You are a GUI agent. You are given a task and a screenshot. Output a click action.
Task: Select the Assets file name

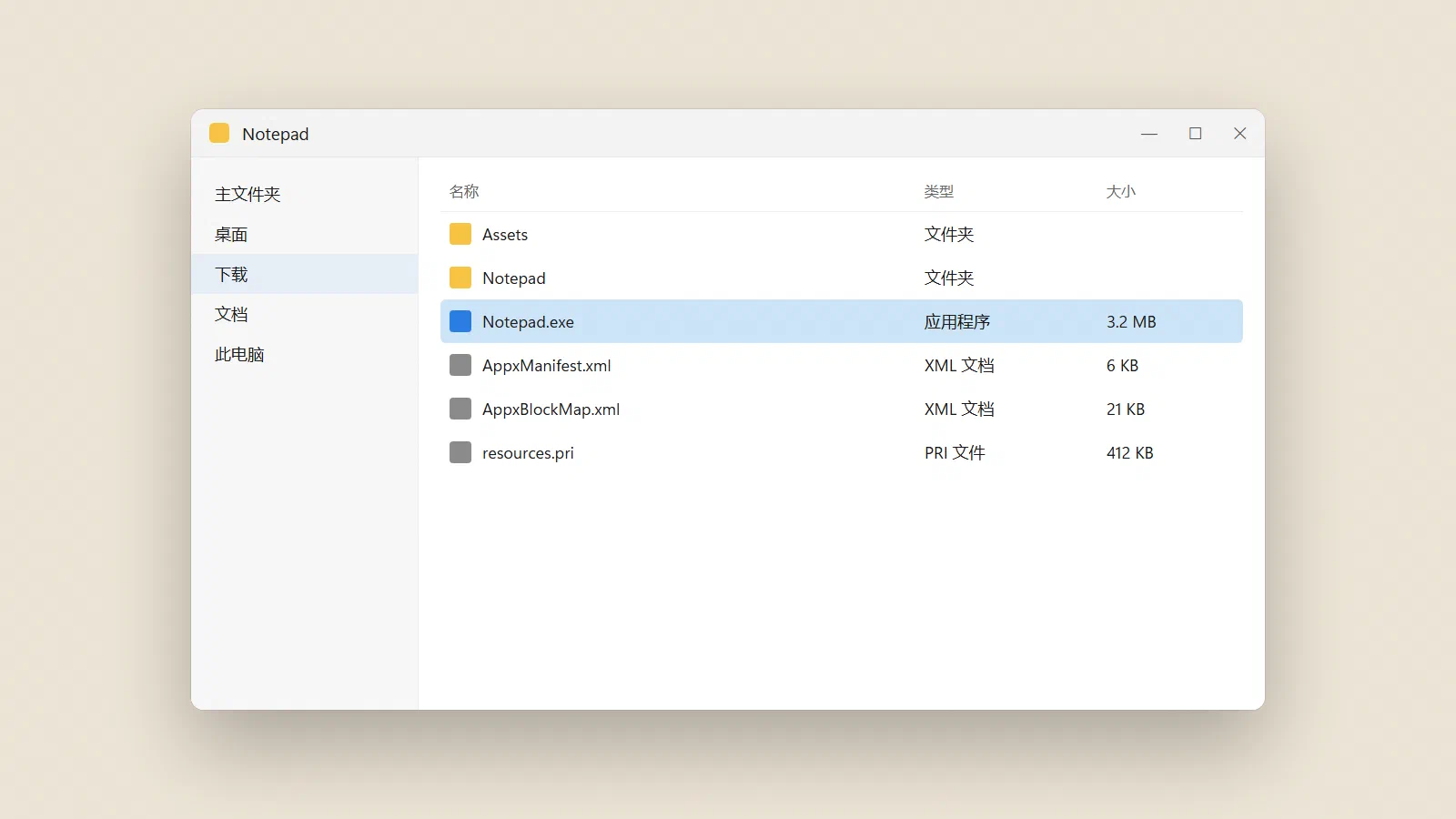pos(505,234)
